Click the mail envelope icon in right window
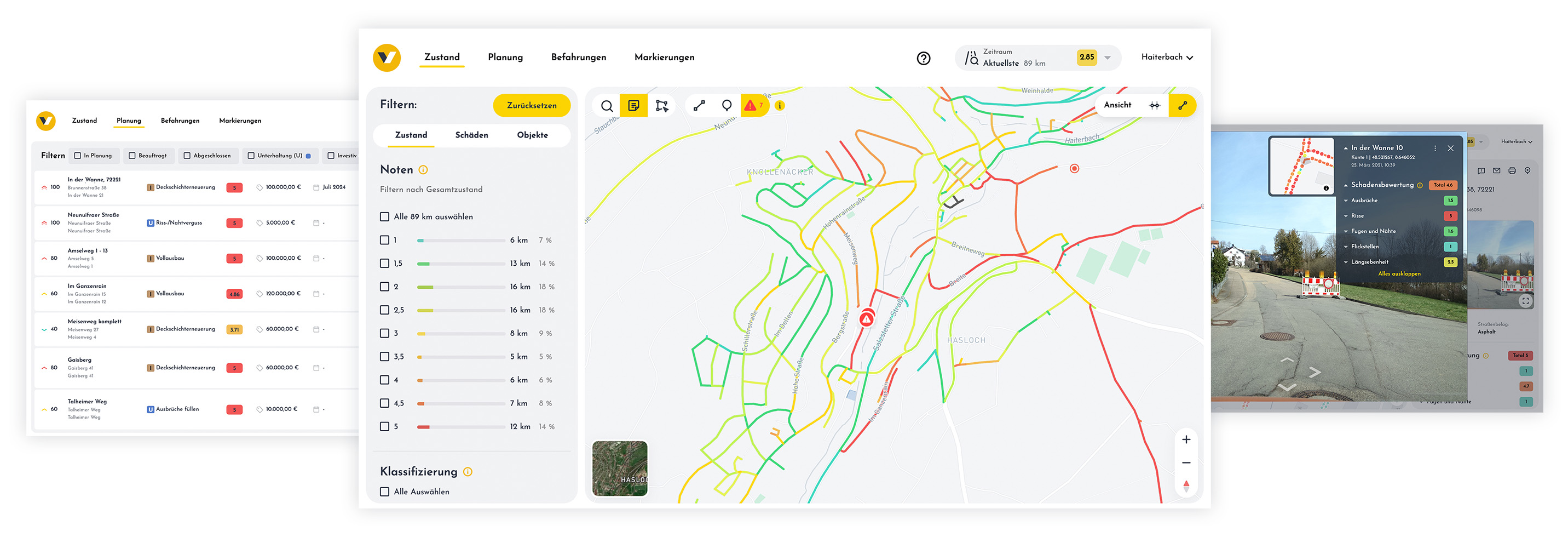The height and width of the screenshot is (537, 1568). pyautogui.click(x=1497, y=170)
